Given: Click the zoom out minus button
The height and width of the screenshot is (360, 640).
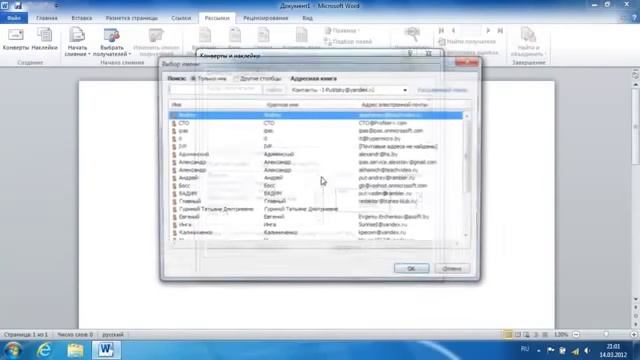Looking at the screenshot, I should point(576,334).
